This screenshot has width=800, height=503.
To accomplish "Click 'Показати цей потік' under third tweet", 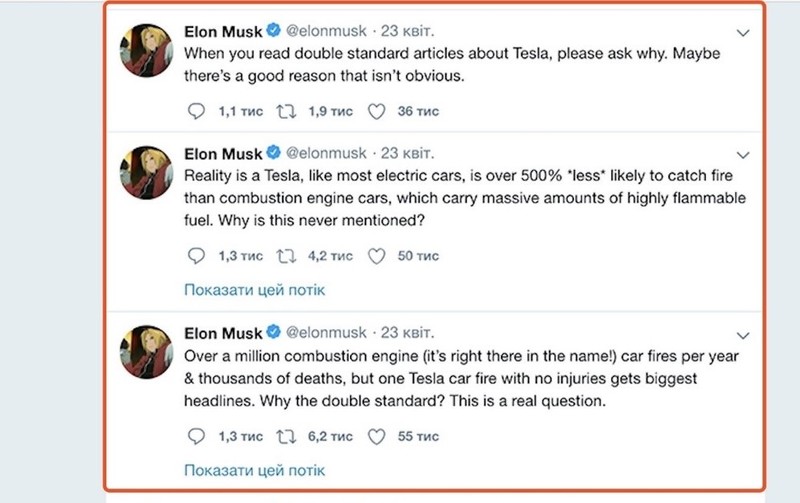I will click(255, 469).
